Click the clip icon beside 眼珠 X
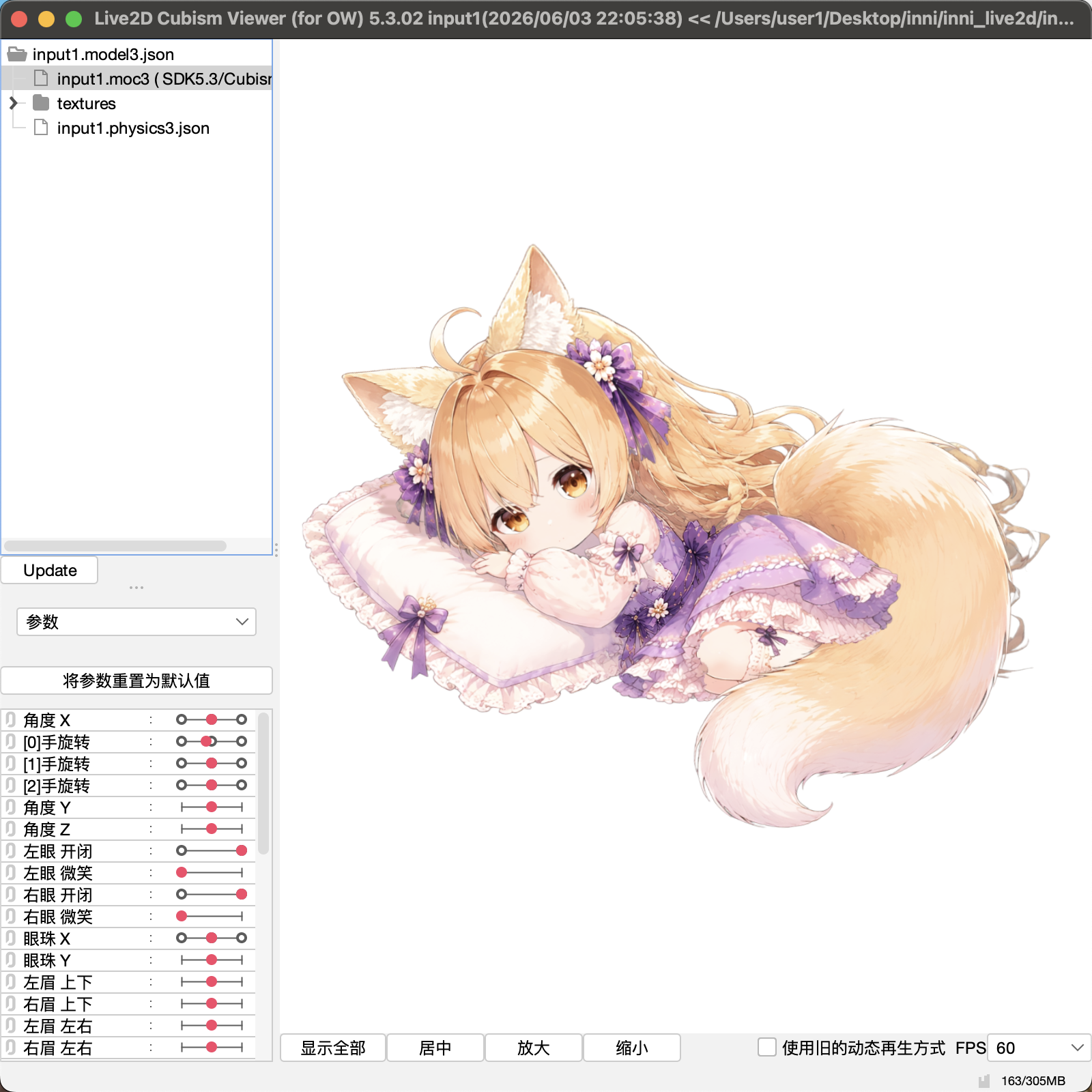Image resolution: width=1092 pixels, height=1092 pixels. click(10, 938)
